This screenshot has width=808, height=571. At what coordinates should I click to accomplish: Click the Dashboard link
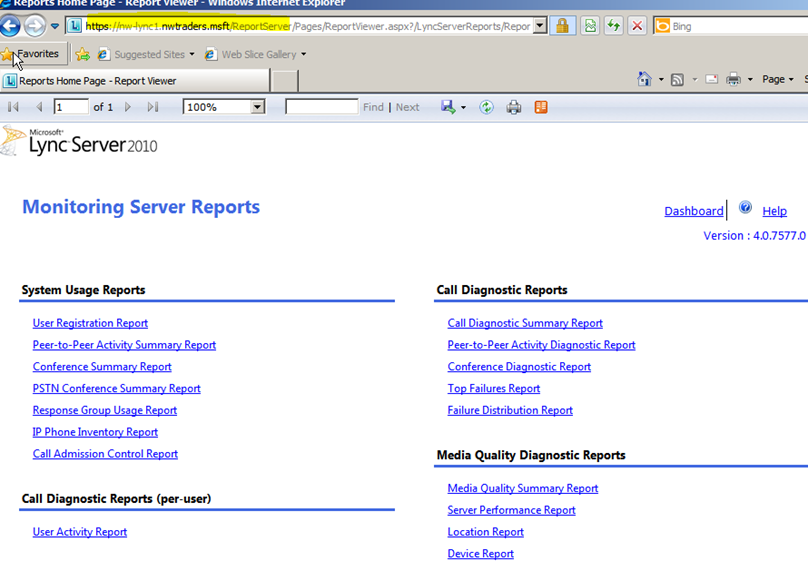[693, 211]
